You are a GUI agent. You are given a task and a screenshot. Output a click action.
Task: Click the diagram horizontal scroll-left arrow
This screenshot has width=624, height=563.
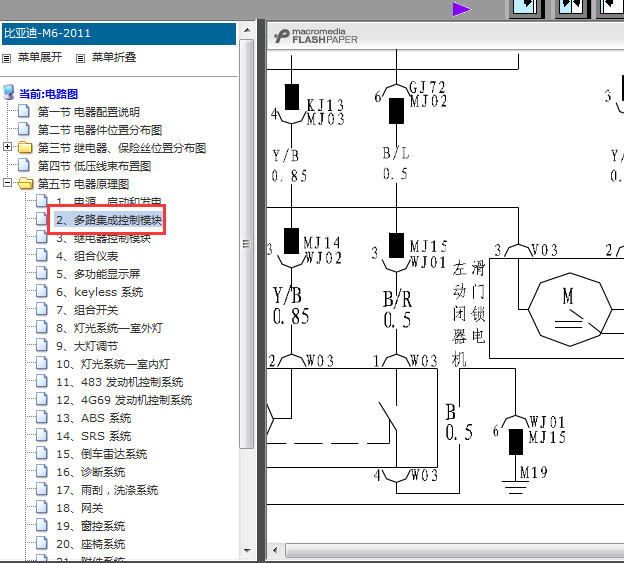[275, 551]
